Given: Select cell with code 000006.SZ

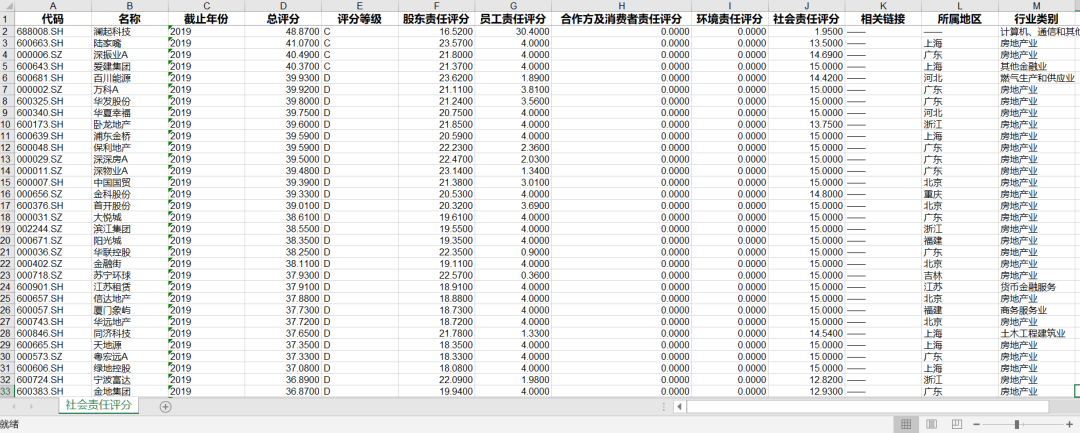Looking at the screenshot, I should point(53,55).
